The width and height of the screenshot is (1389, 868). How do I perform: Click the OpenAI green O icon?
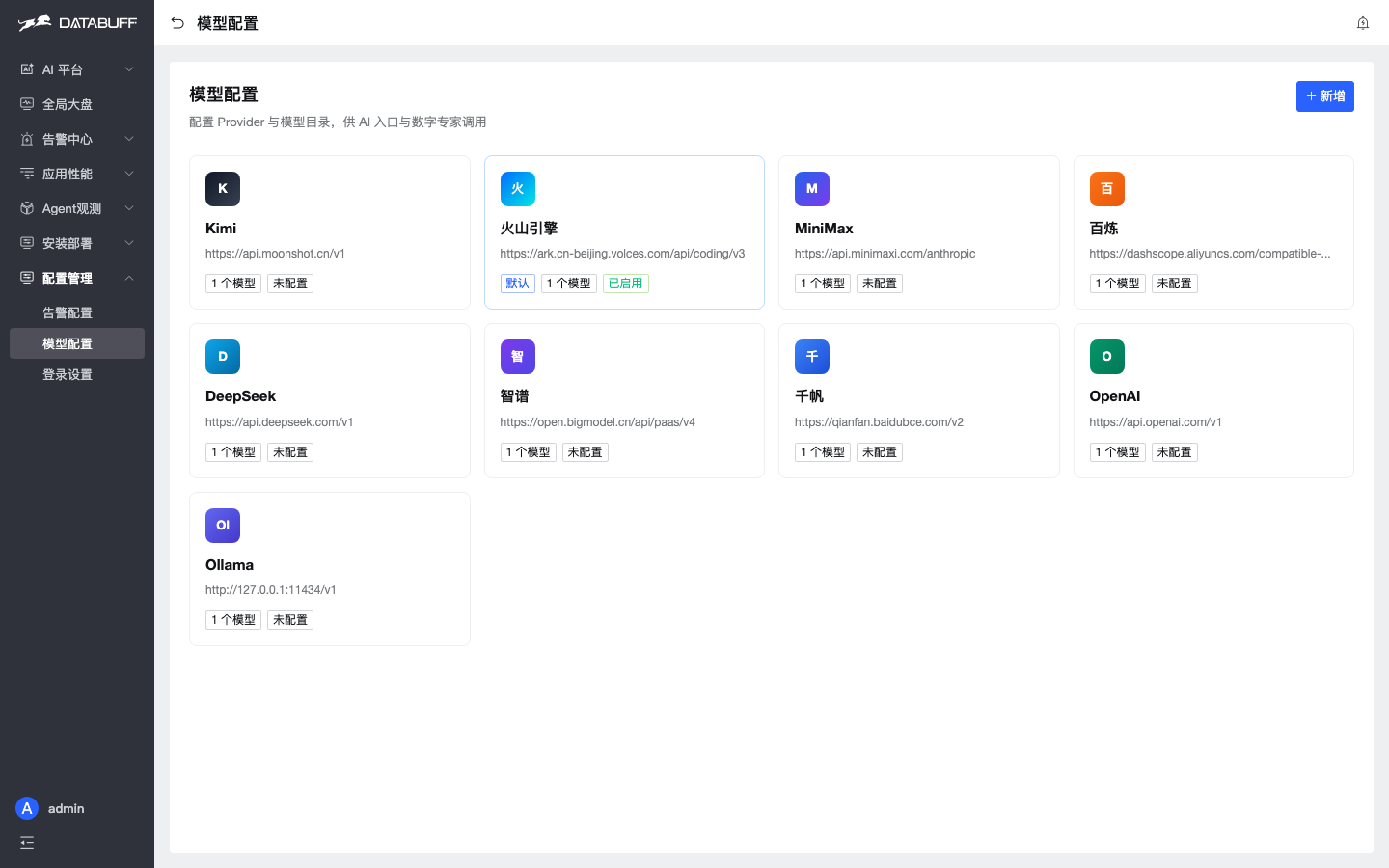click(x=1106, y=357)
